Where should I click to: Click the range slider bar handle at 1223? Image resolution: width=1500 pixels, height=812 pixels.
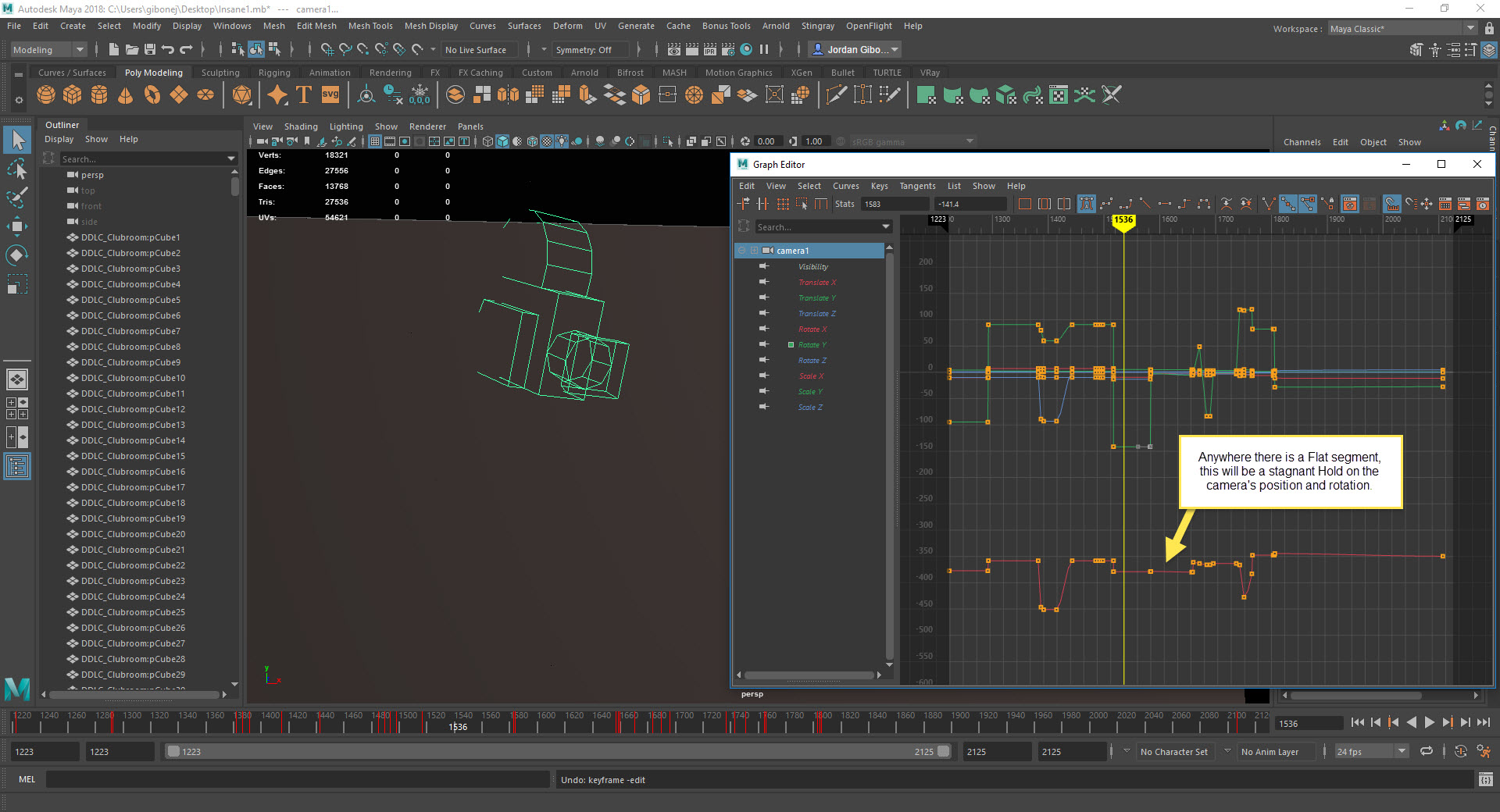click(174, 752)
